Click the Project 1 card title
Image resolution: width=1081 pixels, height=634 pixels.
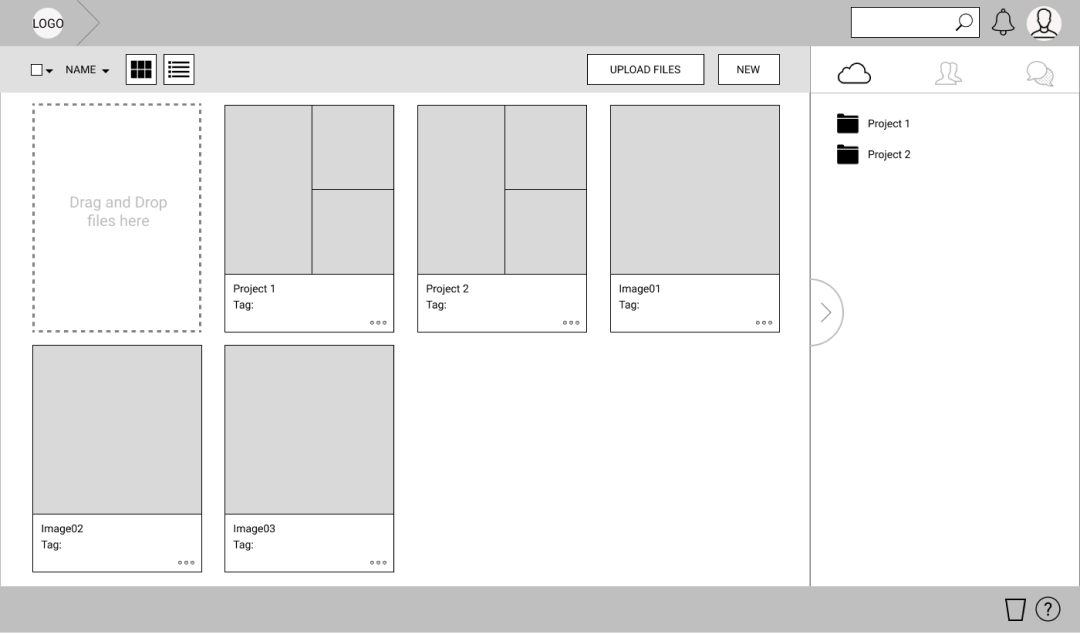(254, 289)
